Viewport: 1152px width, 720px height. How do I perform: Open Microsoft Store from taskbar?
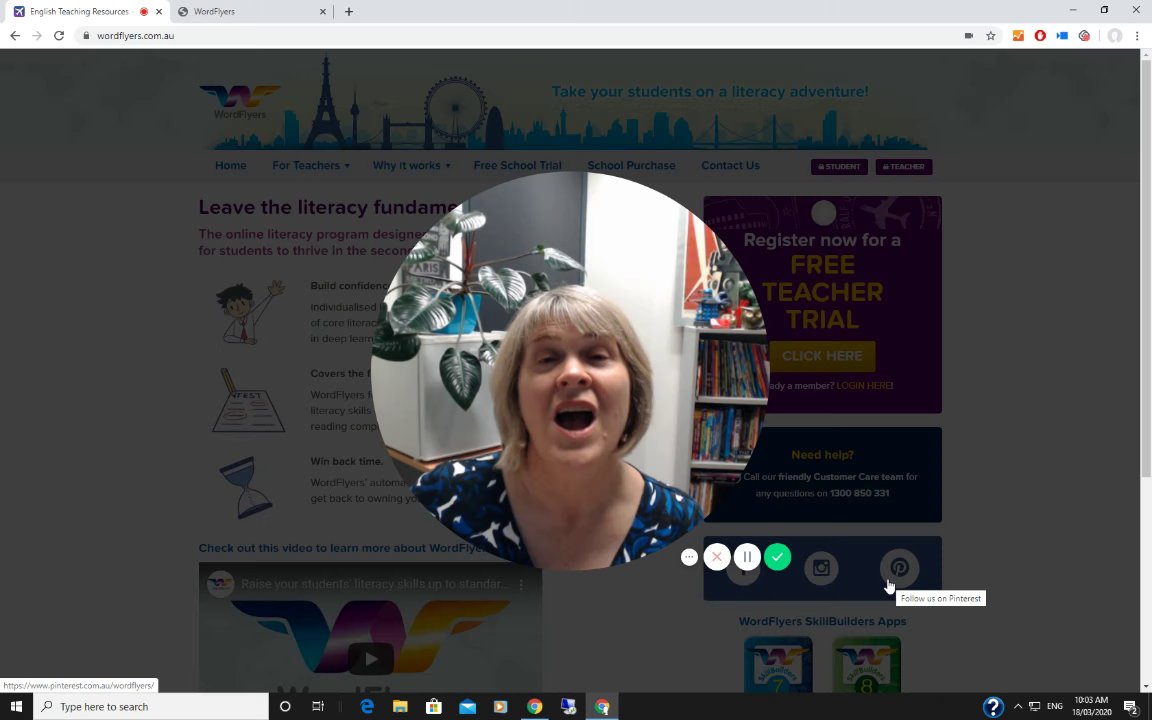[433, 707]
